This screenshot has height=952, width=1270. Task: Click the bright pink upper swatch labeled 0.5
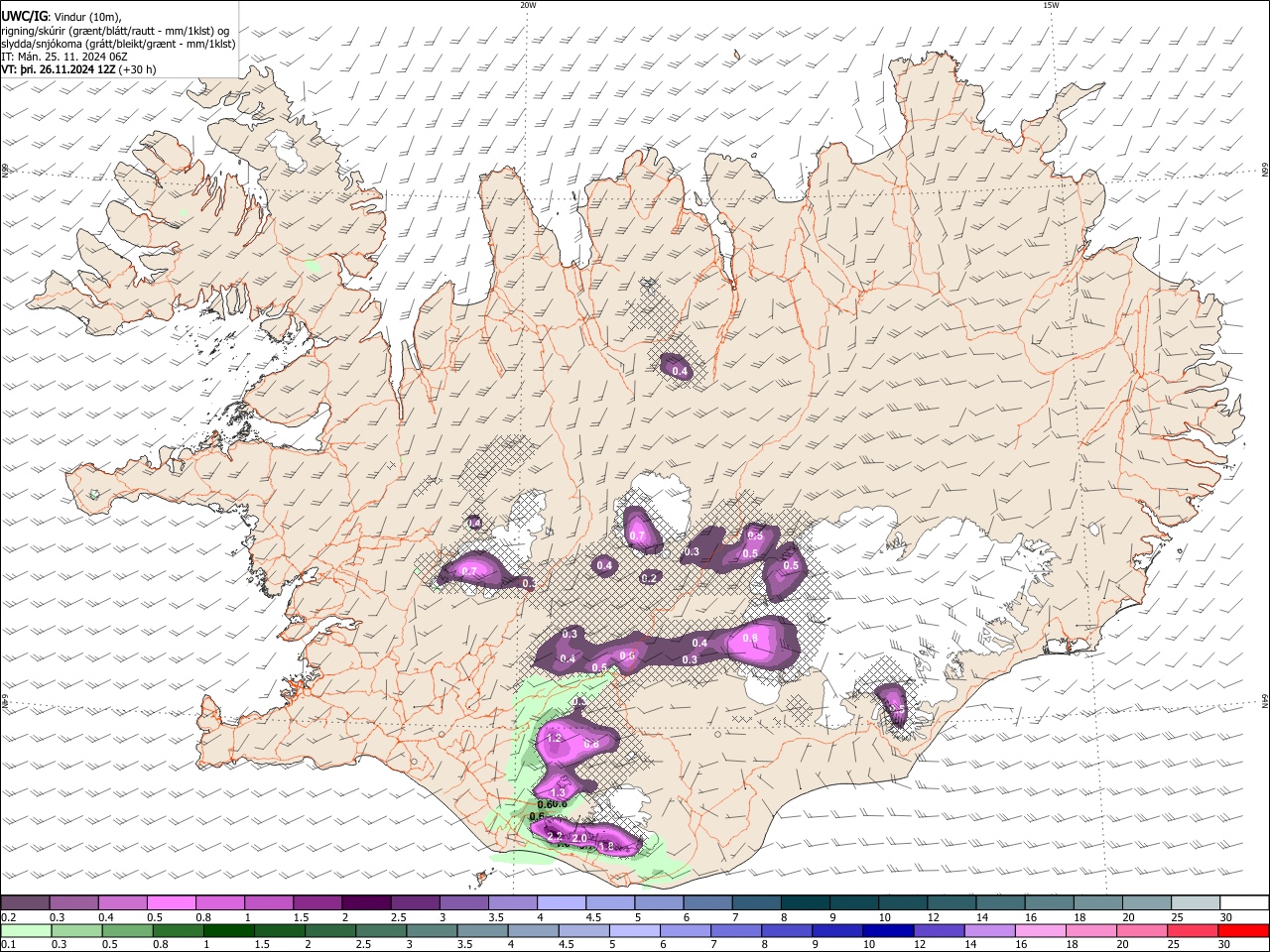(171, 902)
